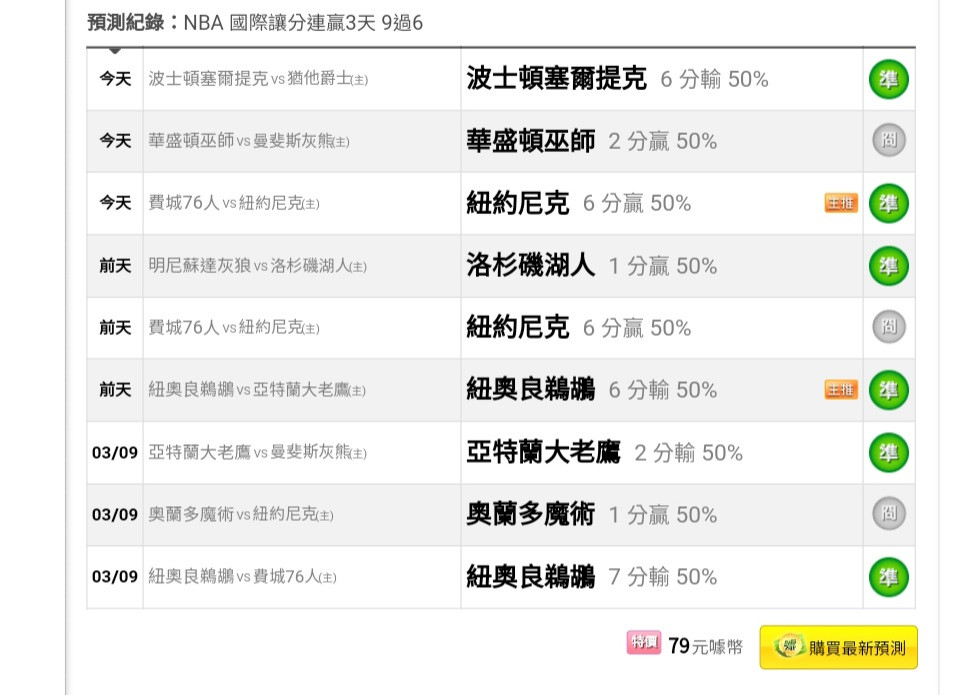972x695 pixels.
Task: Click the 預測紀錄 header title
Action: pyautogui.click(x=126, y=23)
